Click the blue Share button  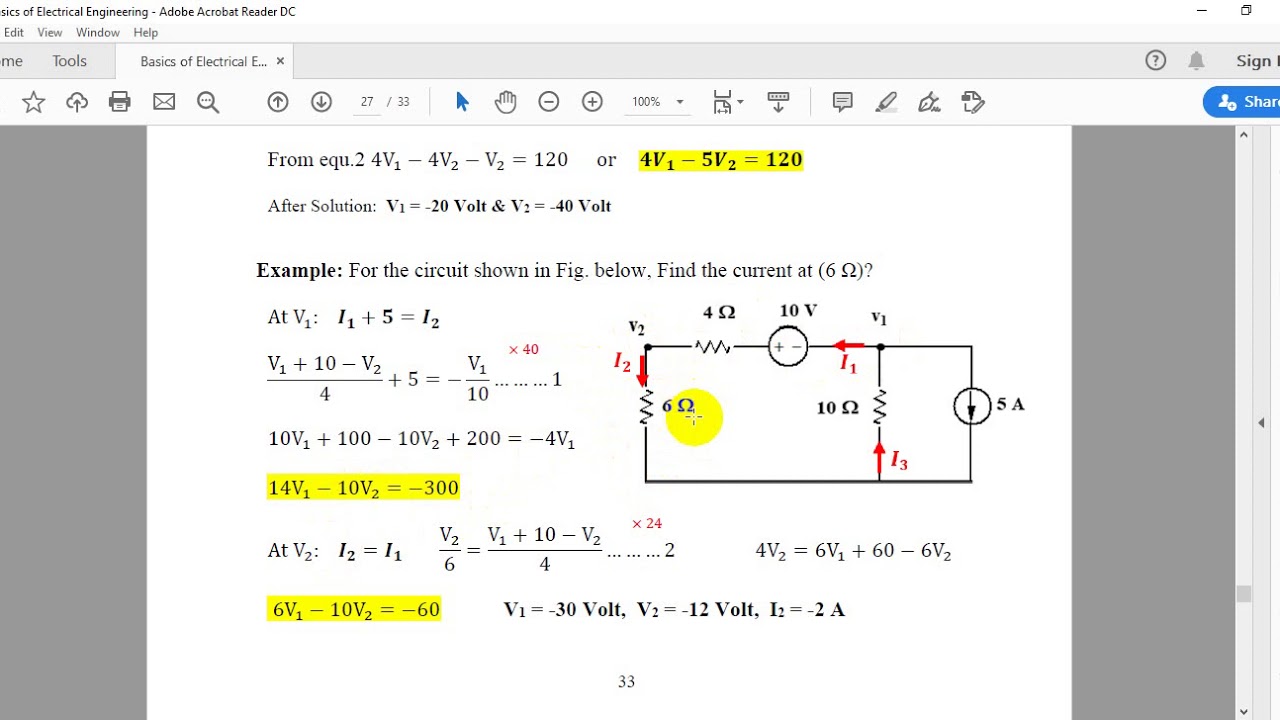pos(1242,102)
